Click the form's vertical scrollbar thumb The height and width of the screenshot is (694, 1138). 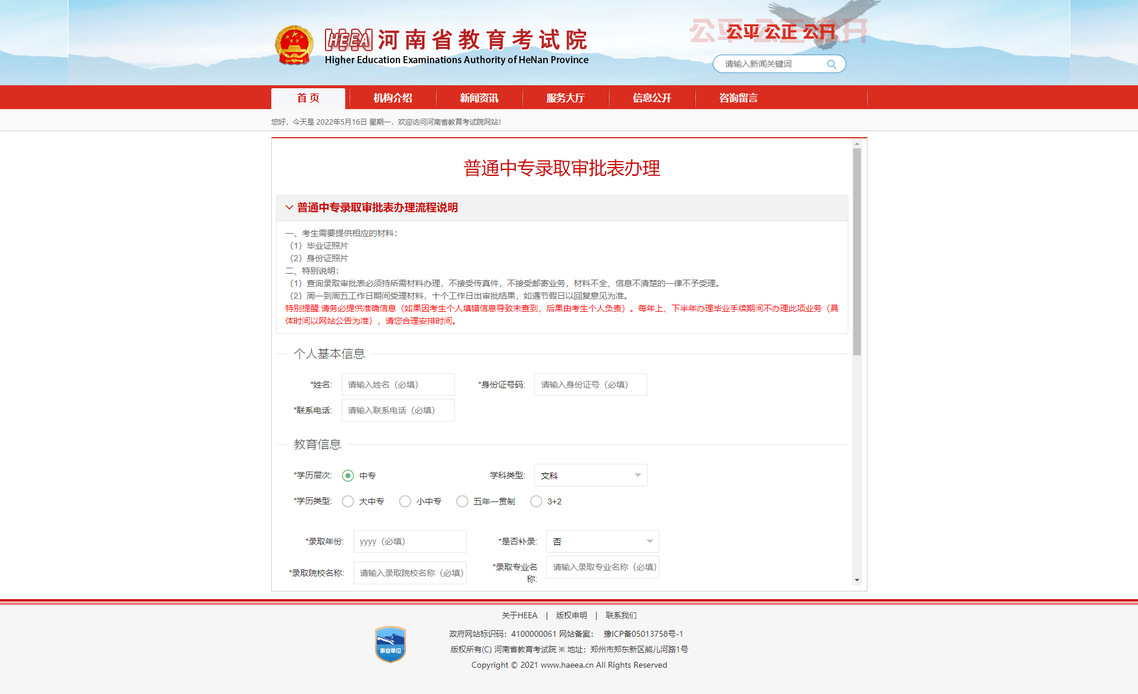pos(857,250)
